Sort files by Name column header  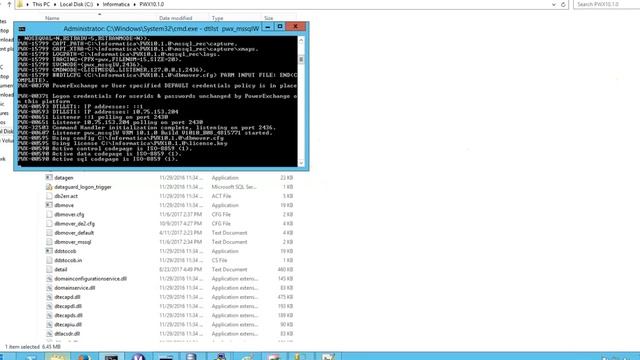(52, 18)
